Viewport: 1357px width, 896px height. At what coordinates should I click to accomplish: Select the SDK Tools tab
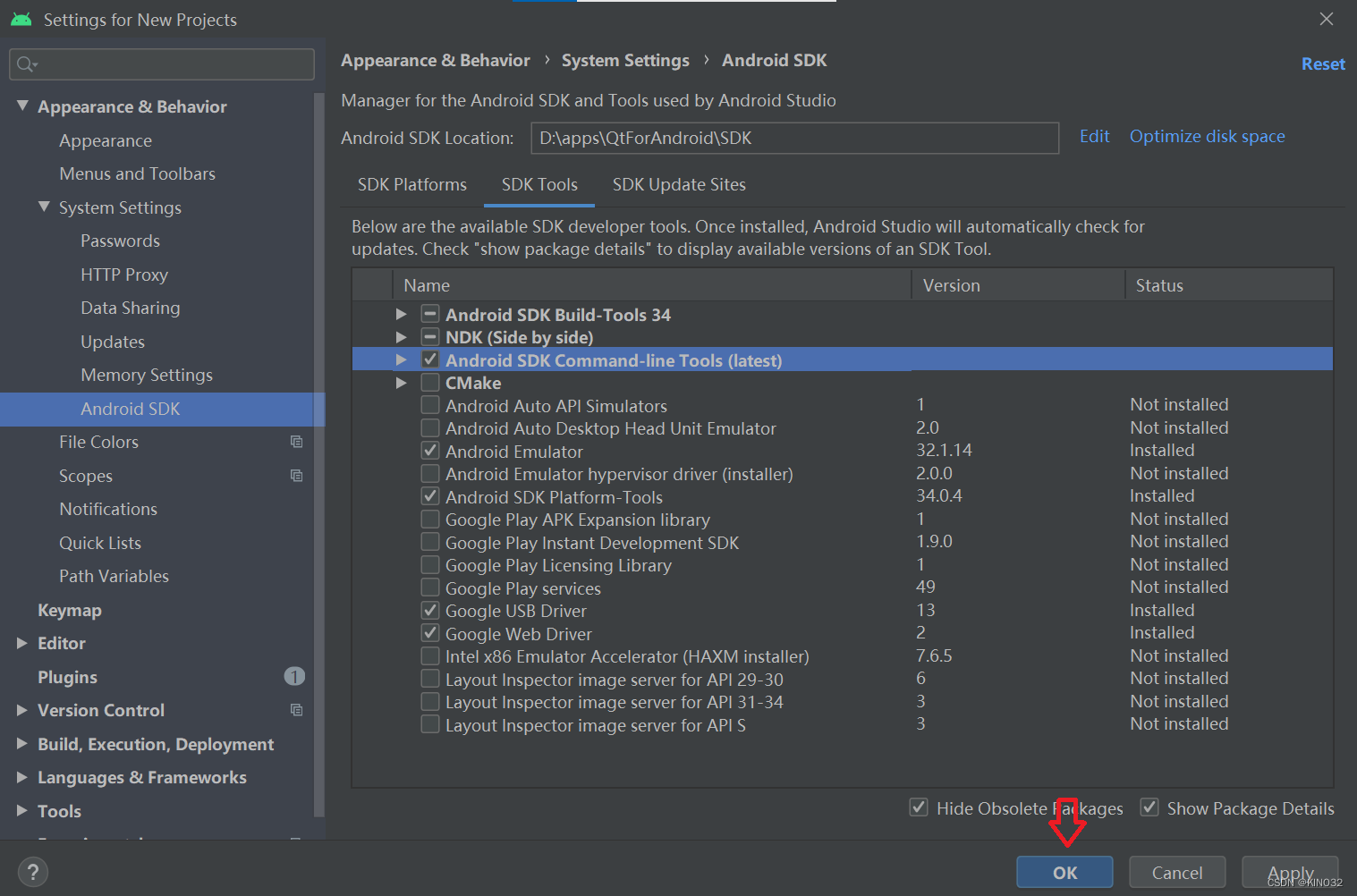pyautogui.click(x=539, y=184)
